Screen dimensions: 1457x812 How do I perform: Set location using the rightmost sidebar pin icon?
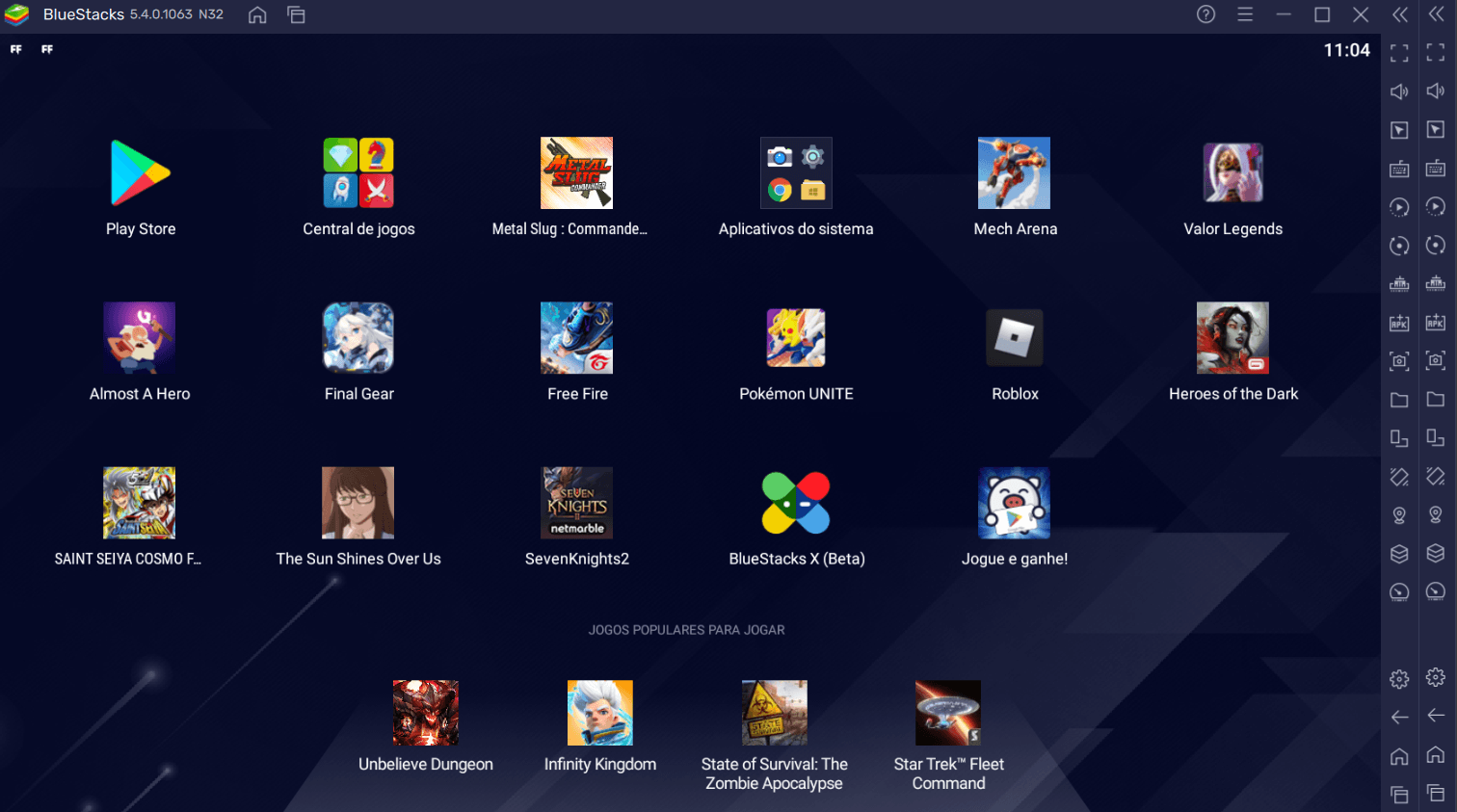point(1436,514)
